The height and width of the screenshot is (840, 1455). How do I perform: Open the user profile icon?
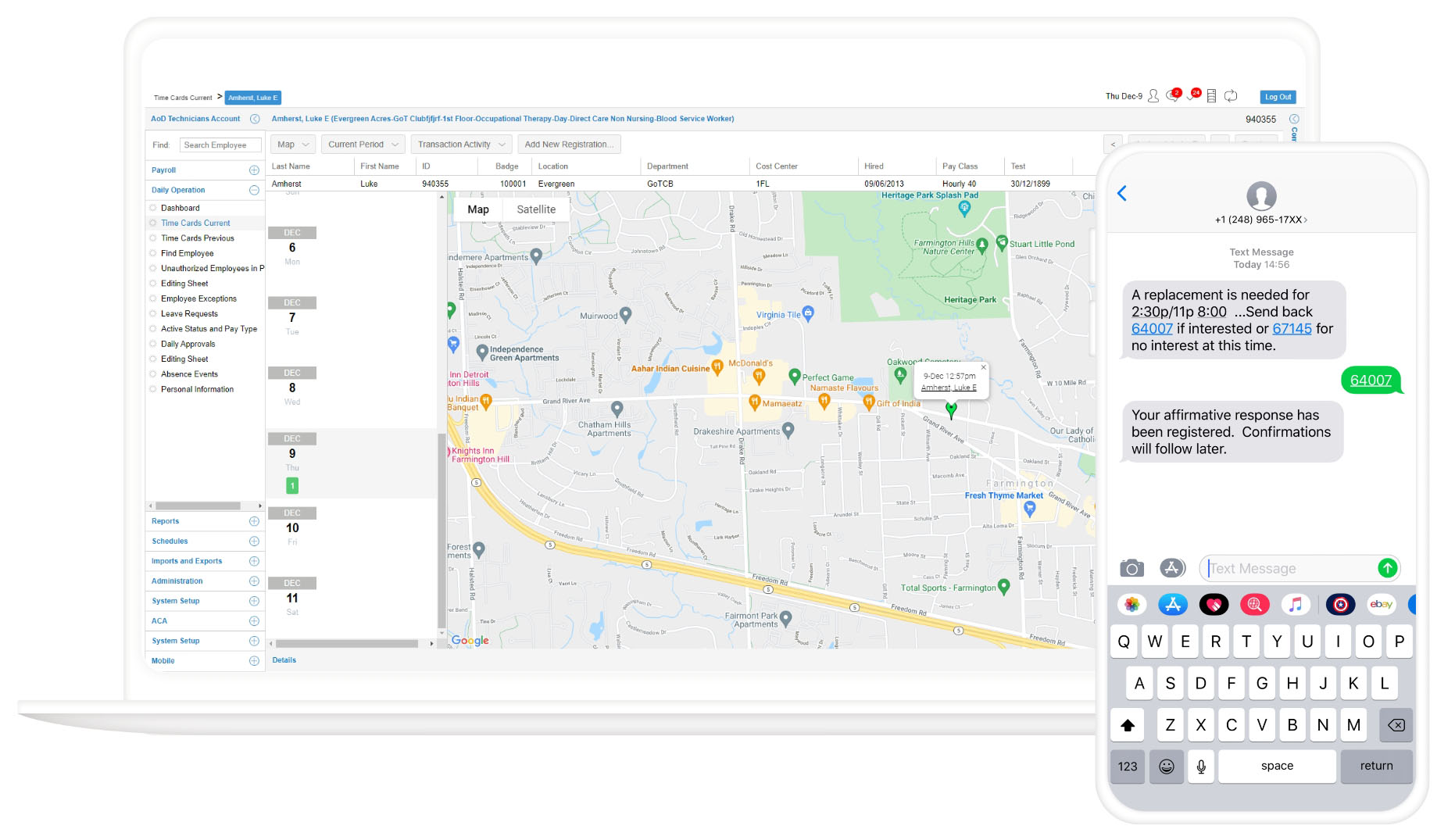point(1153,96)
